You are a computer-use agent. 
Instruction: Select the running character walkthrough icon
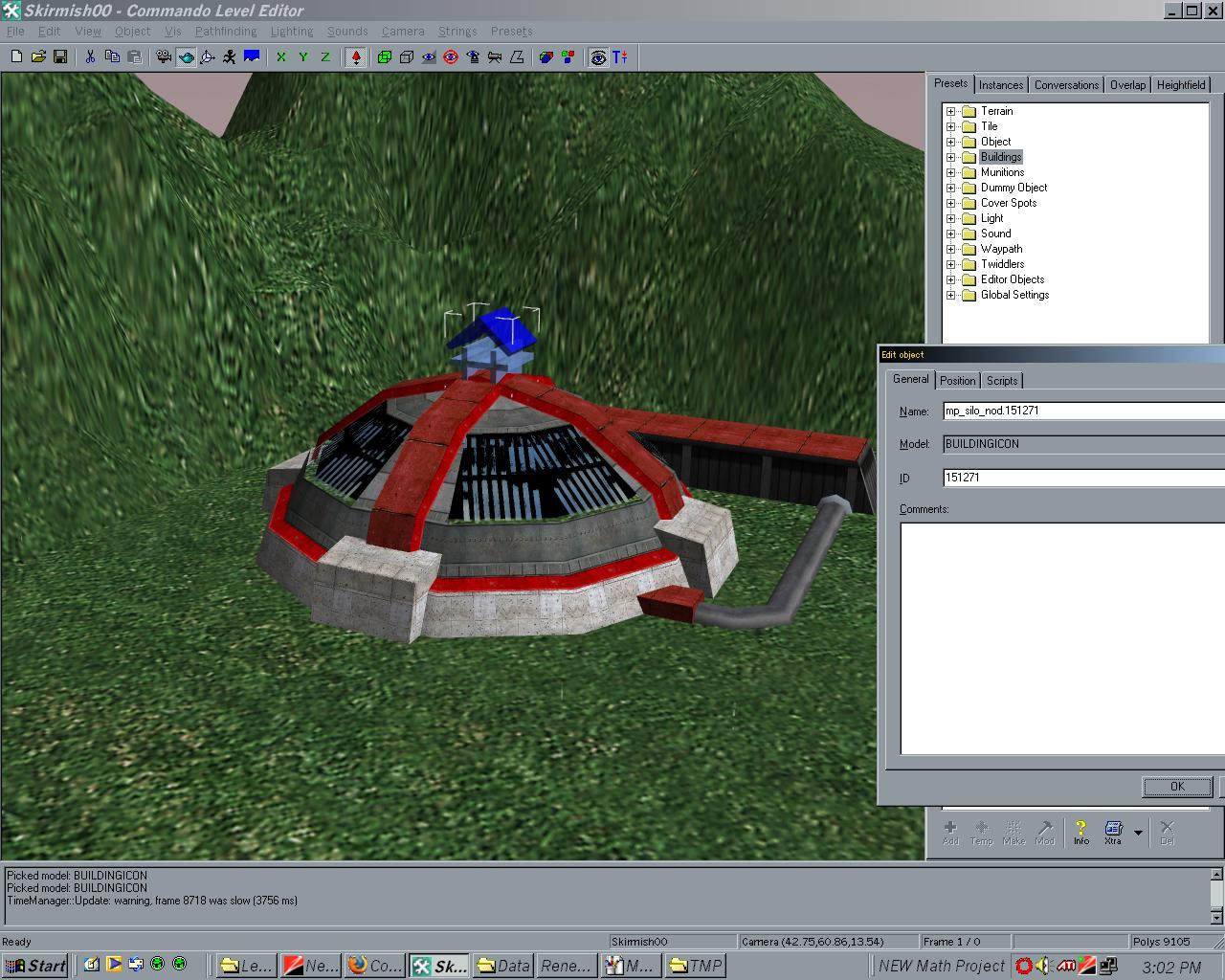point(230,57)
